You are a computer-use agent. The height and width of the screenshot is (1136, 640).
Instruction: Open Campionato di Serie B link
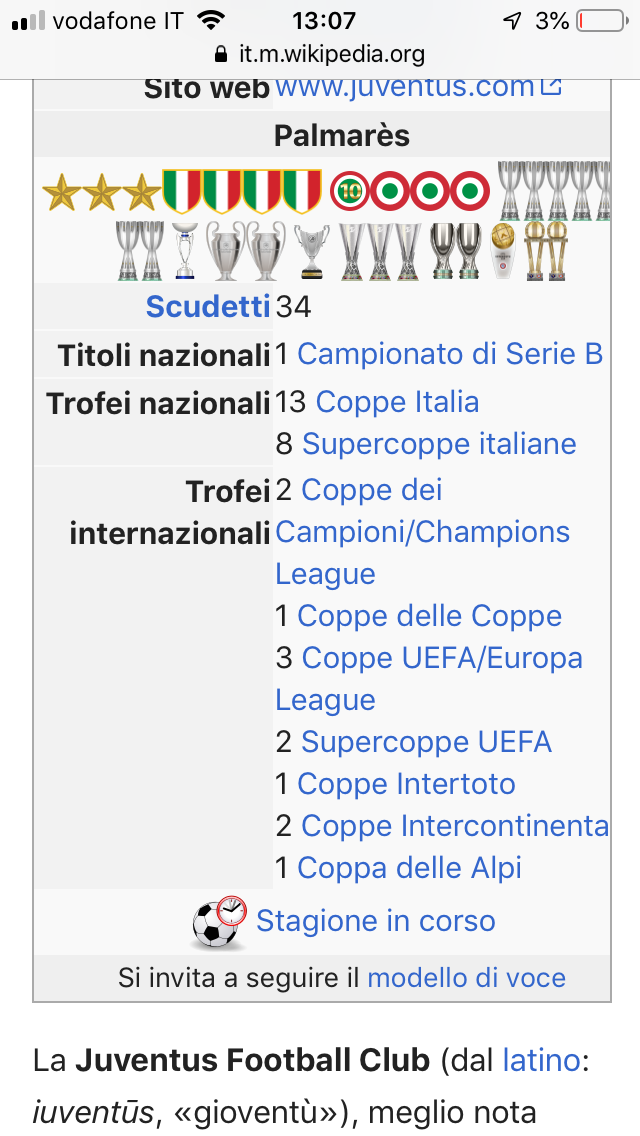pyautogui.click(x=450, y=354)
